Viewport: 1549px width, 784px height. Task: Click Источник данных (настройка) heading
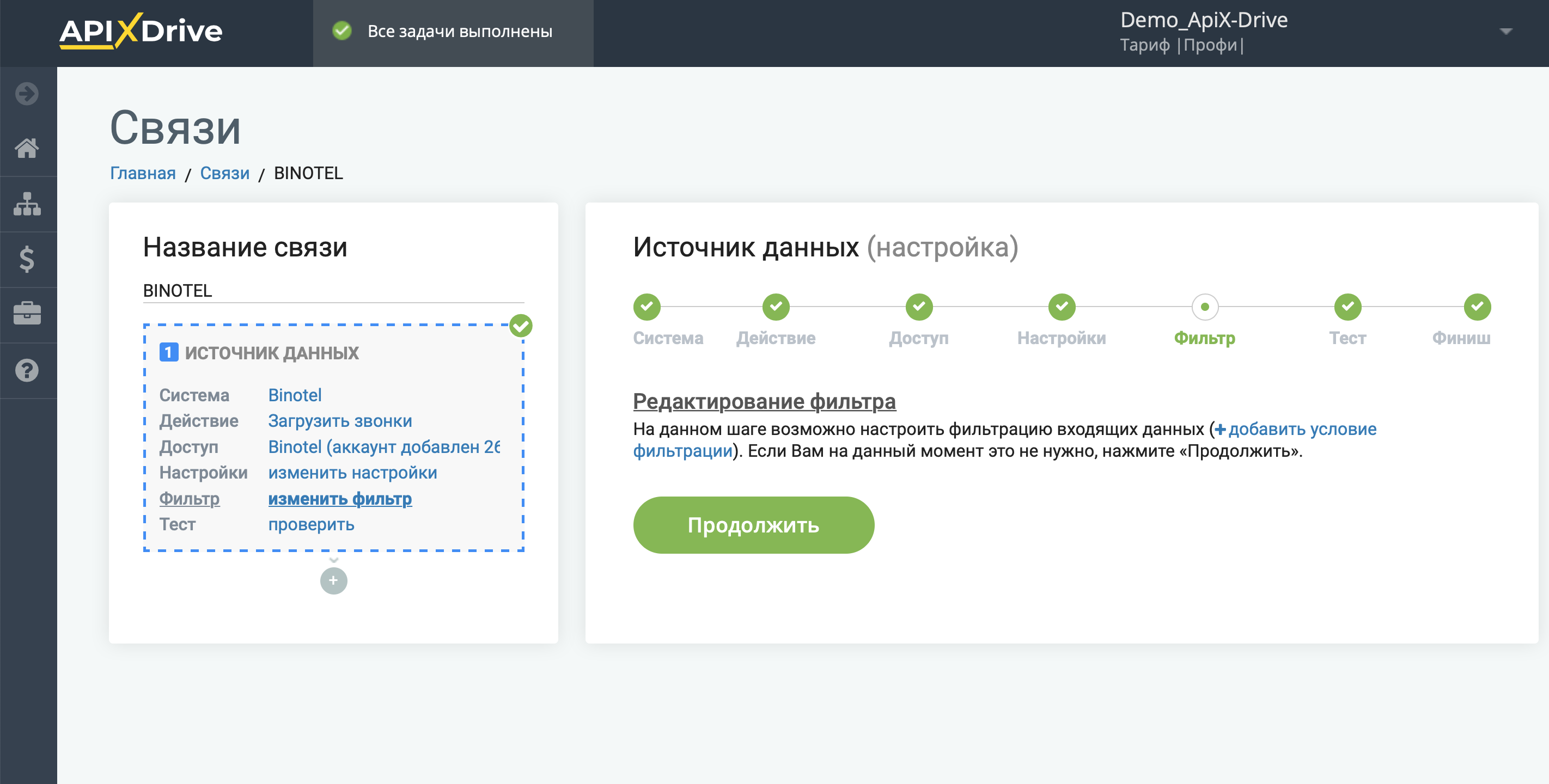pos(825,247)
